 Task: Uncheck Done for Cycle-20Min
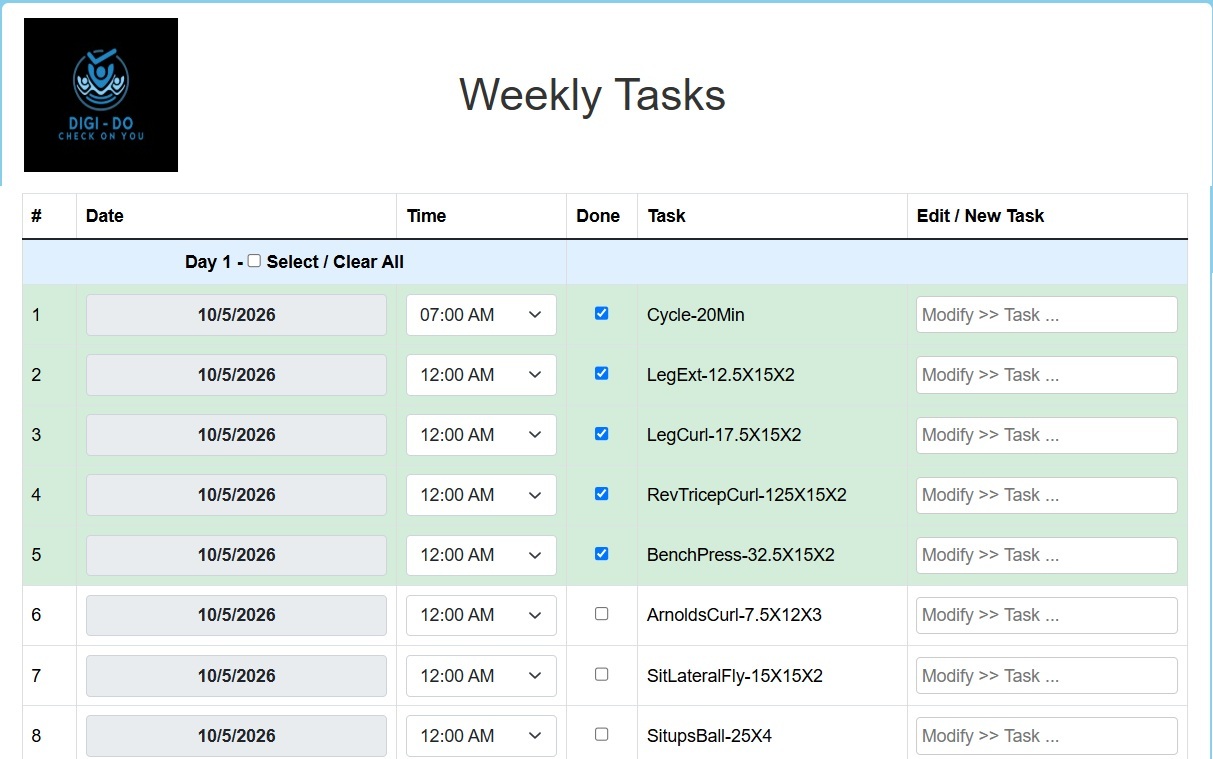coord(601,313)
